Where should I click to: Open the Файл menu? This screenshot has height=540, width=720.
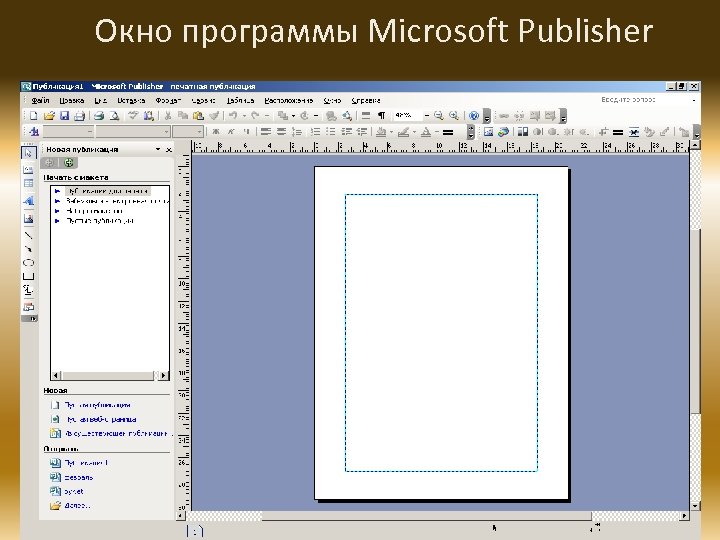[40, 100]
